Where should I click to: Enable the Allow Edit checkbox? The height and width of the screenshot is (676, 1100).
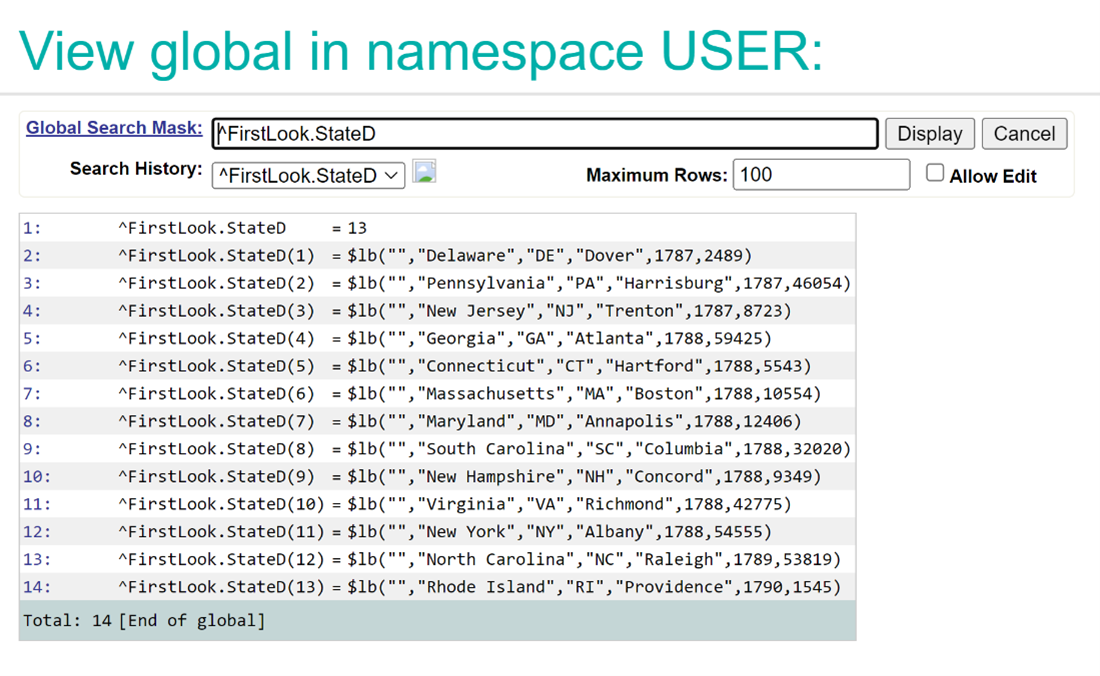click(934, 173)
